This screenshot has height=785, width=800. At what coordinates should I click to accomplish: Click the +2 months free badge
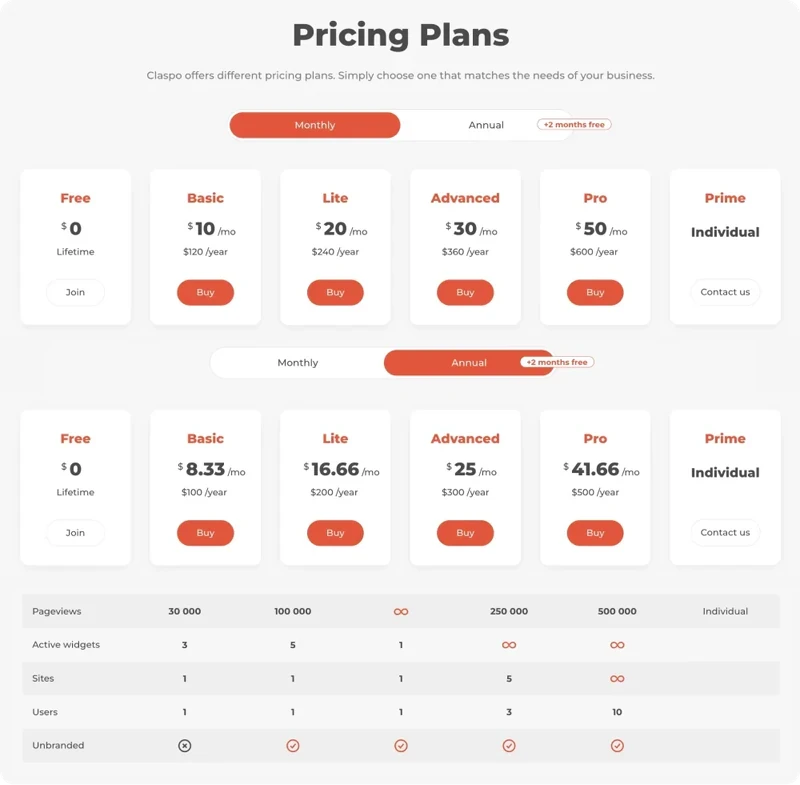coord(574,125)
